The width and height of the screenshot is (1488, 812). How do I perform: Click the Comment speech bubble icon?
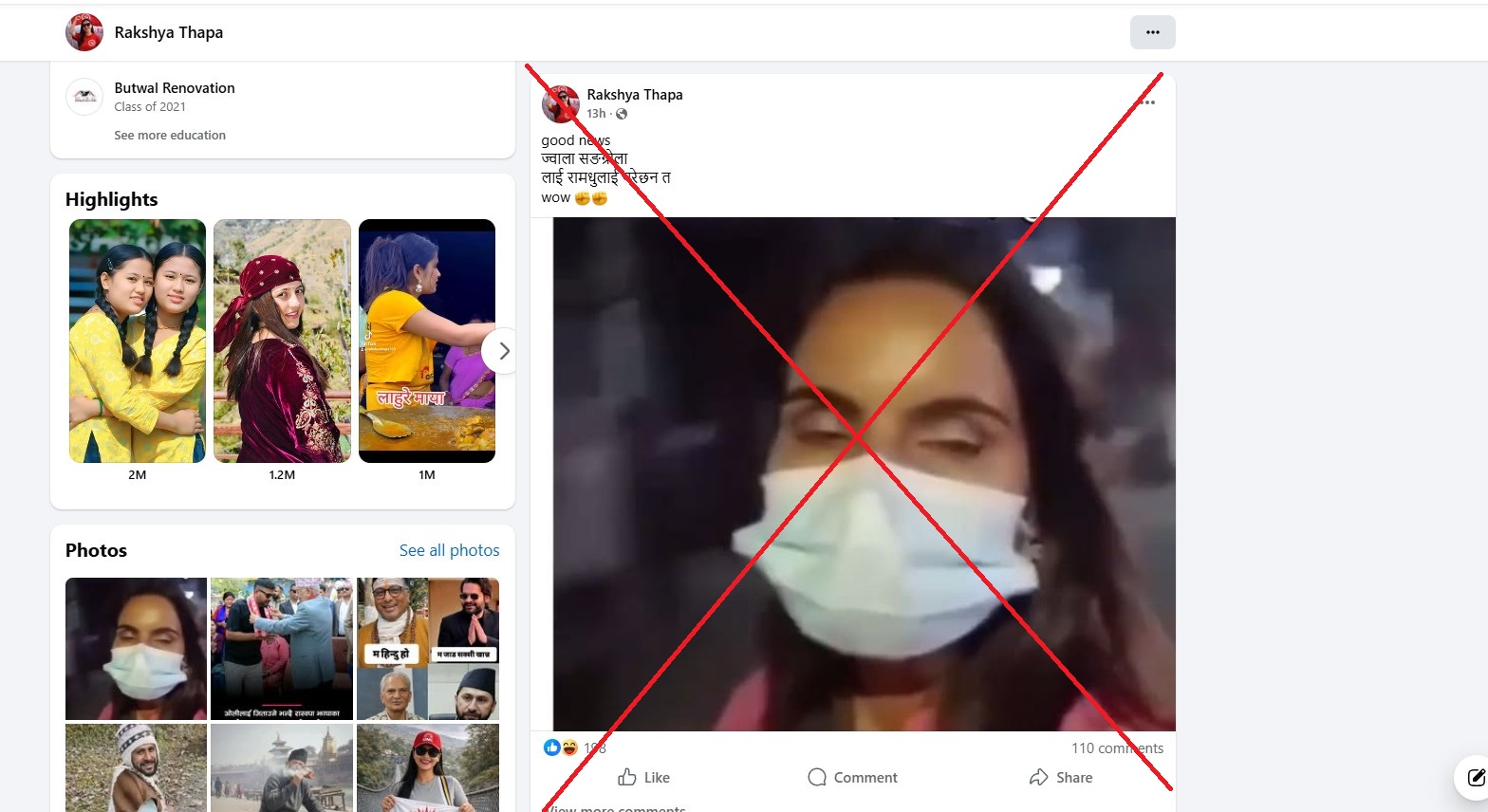pyautogui.click(x=817, y=777)
